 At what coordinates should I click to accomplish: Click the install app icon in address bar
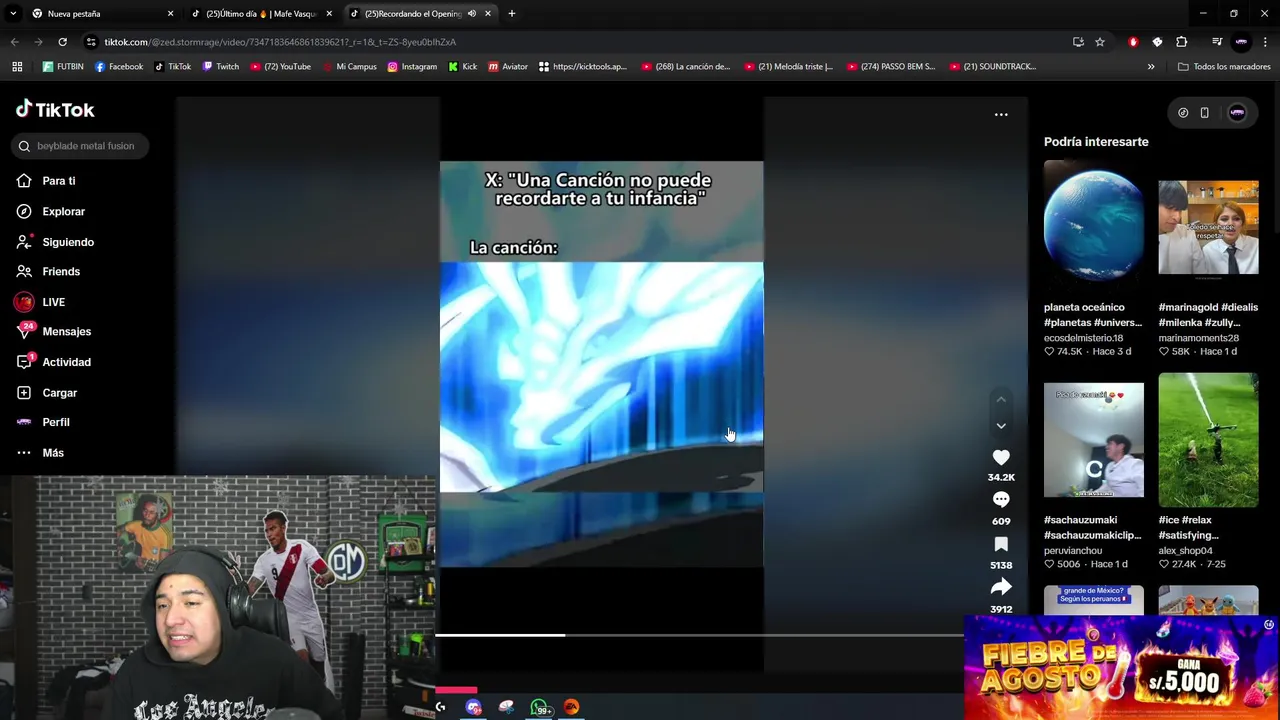coord(1078,42)
